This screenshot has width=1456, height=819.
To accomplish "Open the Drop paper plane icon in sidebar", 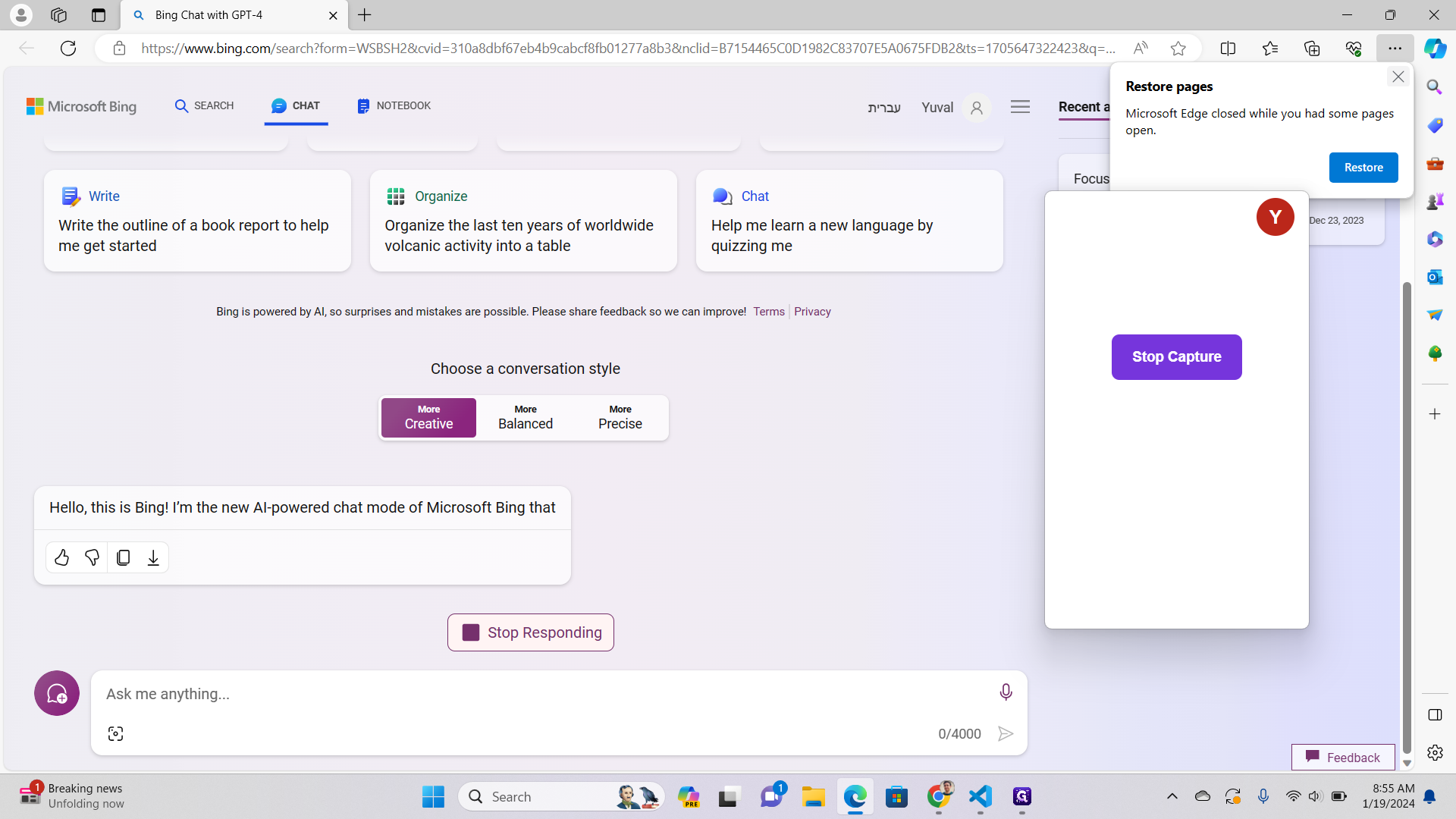I will [x=1435, y=315].
